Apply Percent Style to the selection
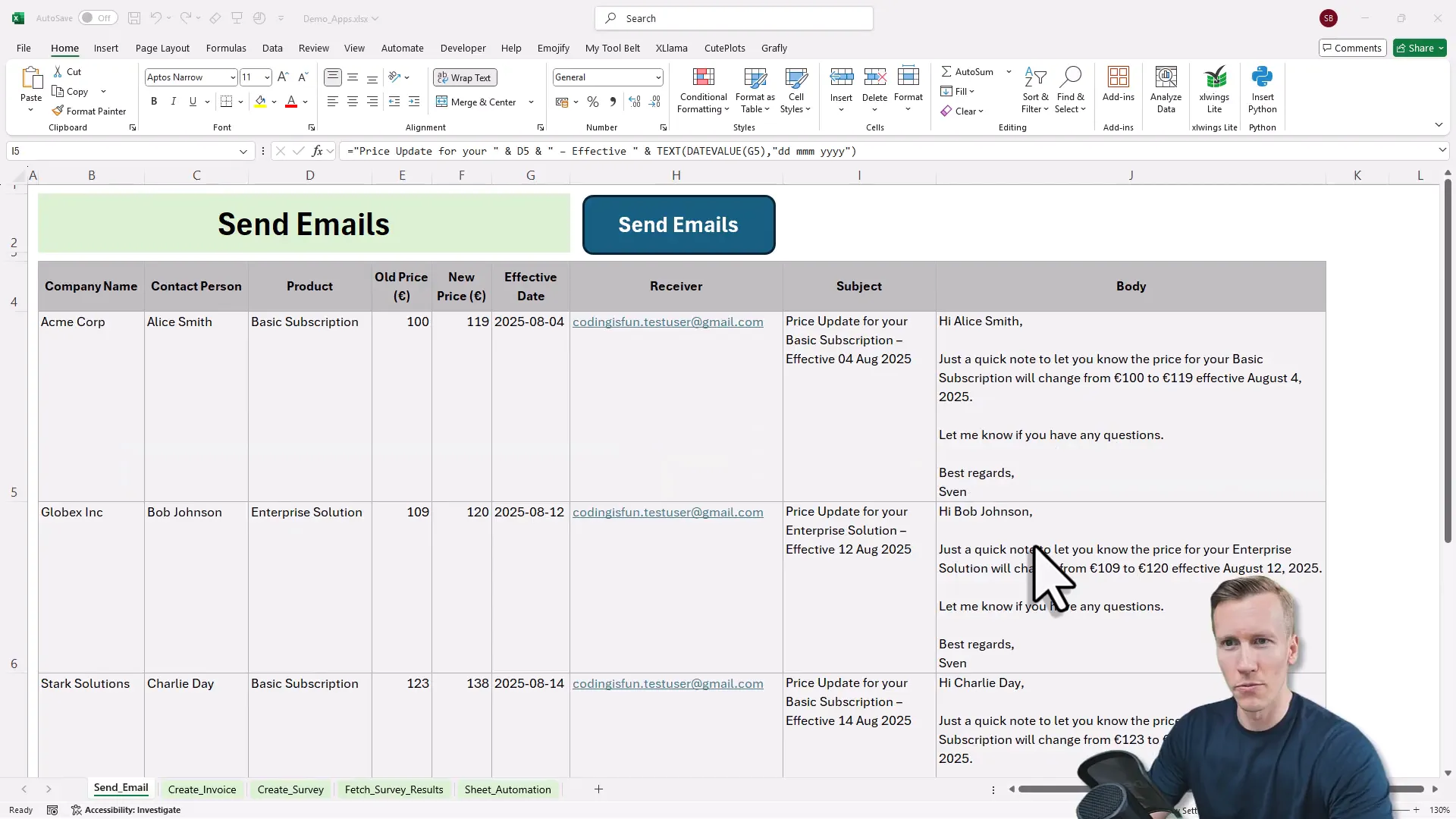 [593, 102]
